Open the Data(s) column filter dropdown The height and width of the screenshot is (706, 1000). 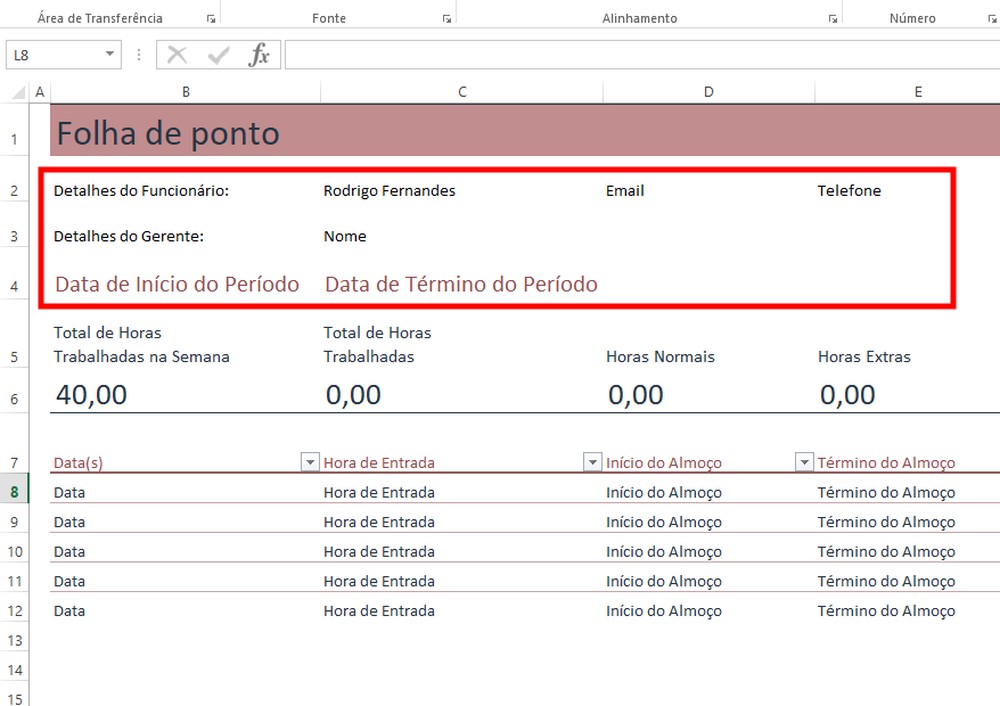309,462
